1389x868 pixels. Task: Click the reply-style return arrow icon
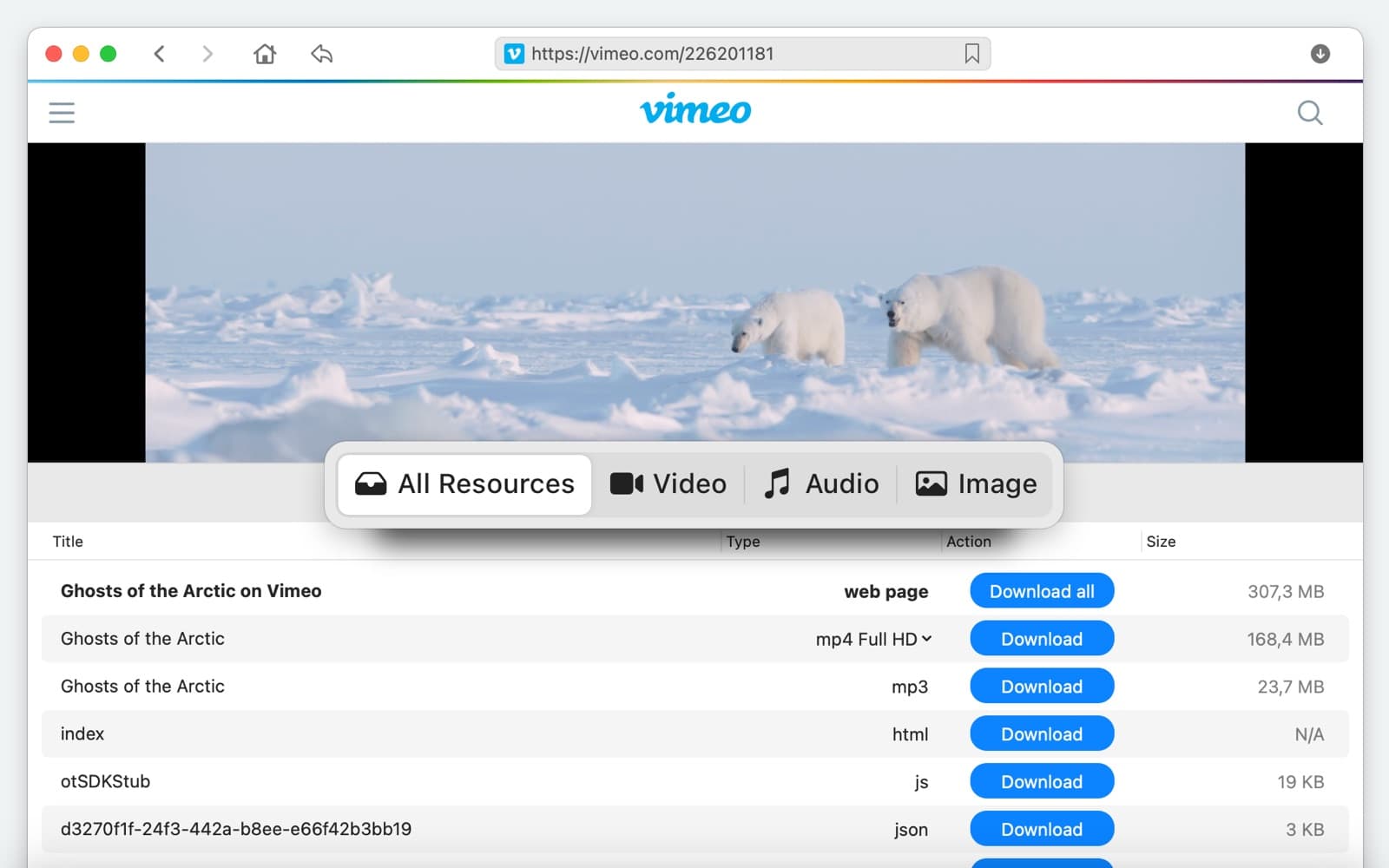coord(321,54)
